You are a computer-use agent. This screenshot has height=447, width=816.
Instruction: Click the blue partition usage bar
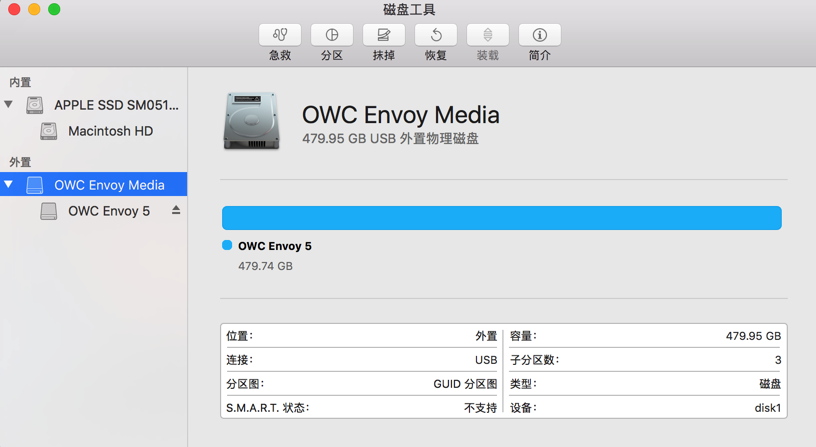point(502,218)
